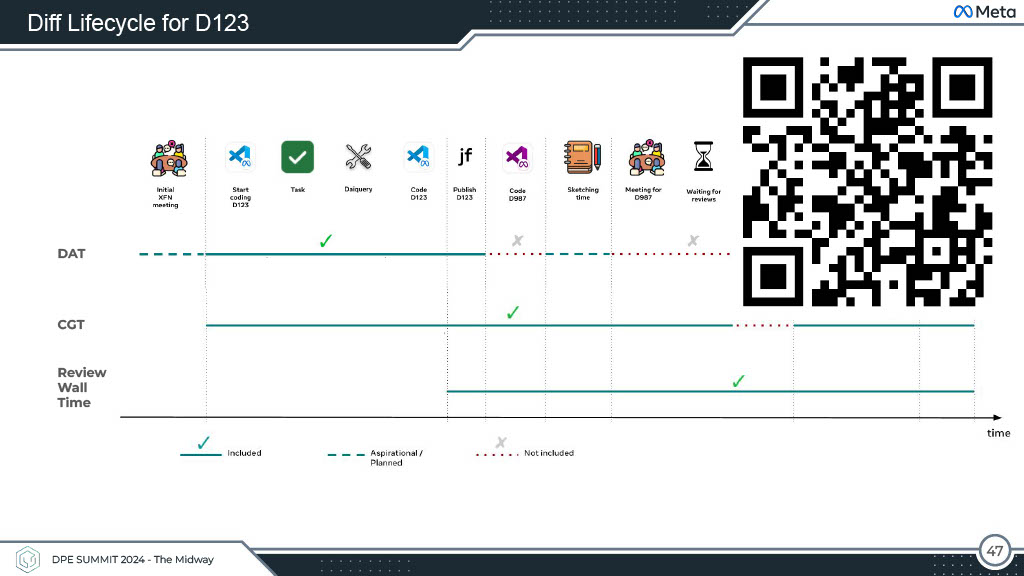Click the DAT gray X under Code D987

(517, 241)
